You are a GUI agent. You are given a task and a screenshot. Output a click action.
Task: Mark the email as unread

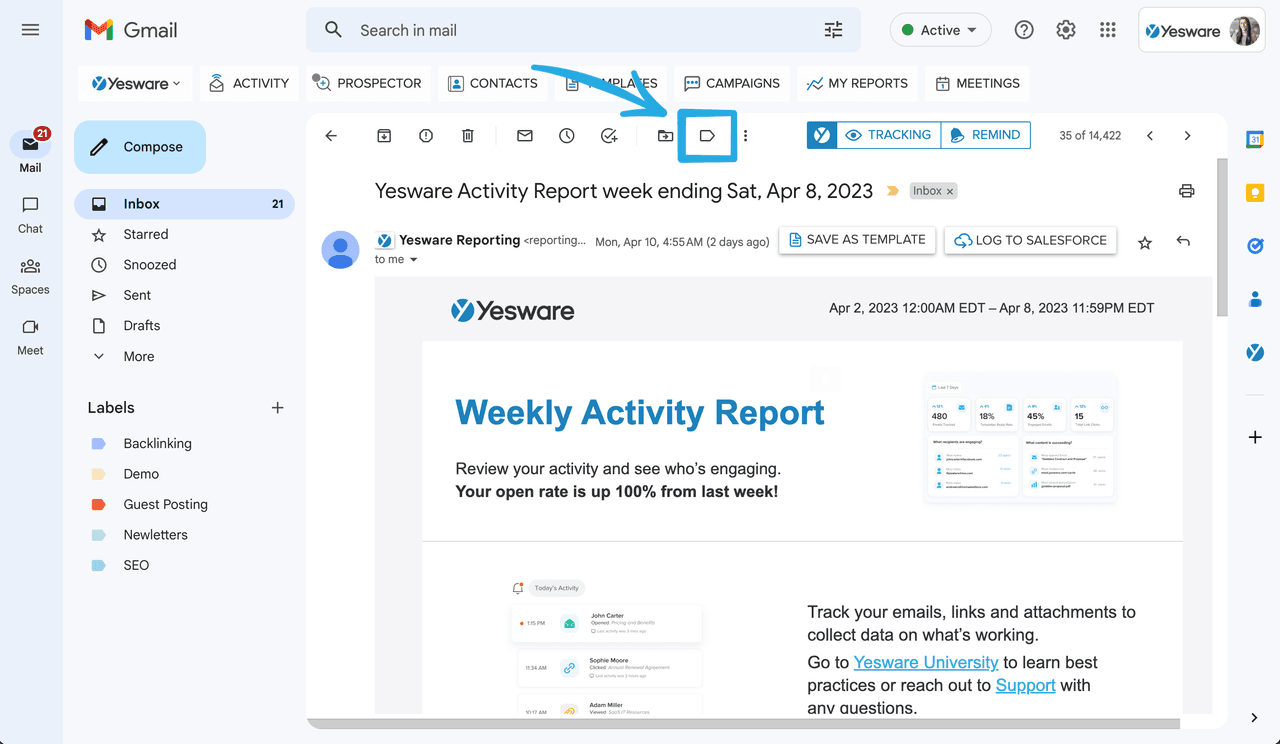[x=525, y=136]
